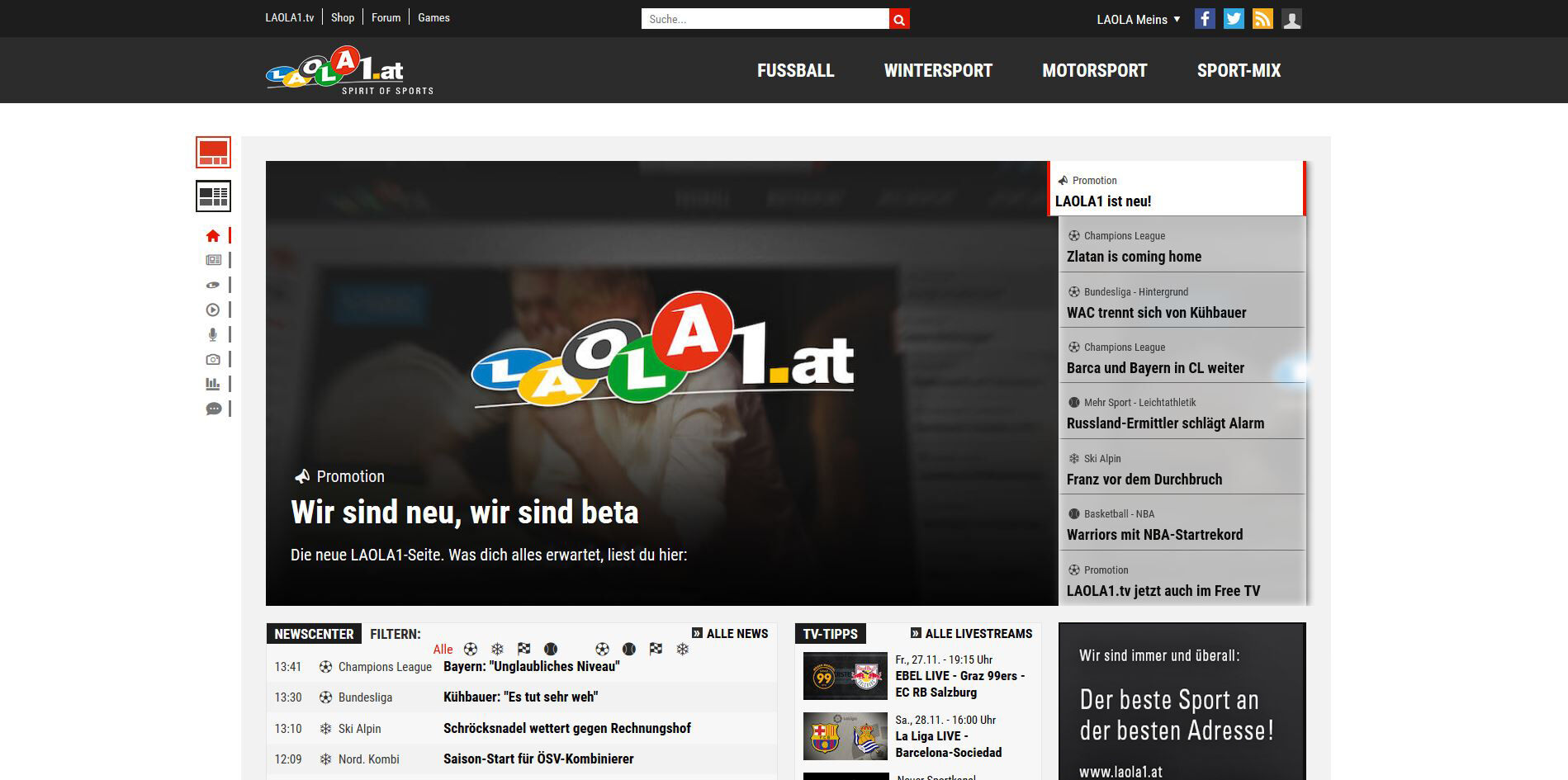The image size is (1568, 780).
Task: Open the camera photos icon in sidebar
Action: 213,359
